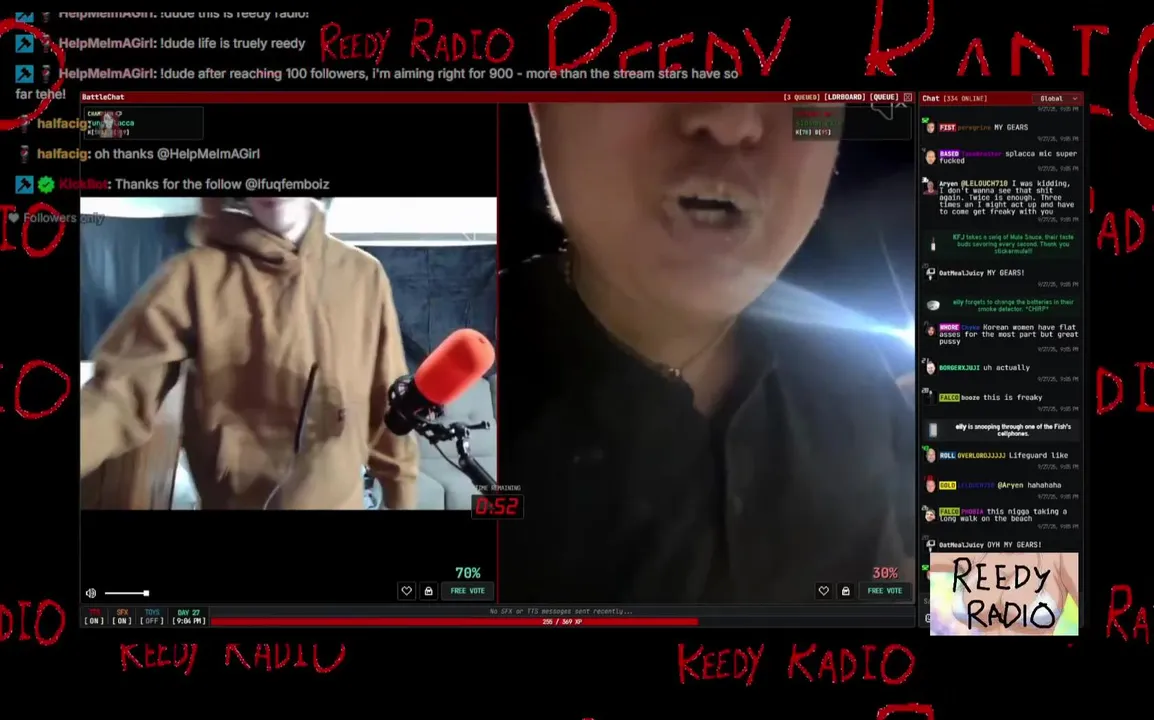Click the Chat 334 ONLINE header

click(955, 98)
